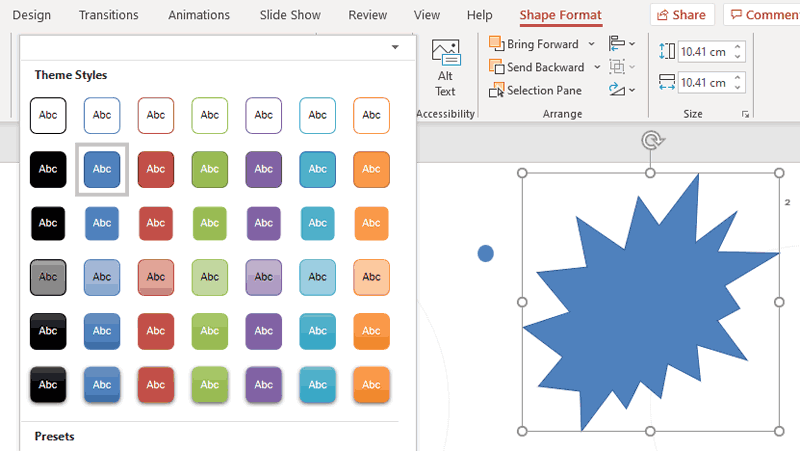This screenshot has width=800, height=451.
Task: Open the Transitions tab
Action: 109,15
